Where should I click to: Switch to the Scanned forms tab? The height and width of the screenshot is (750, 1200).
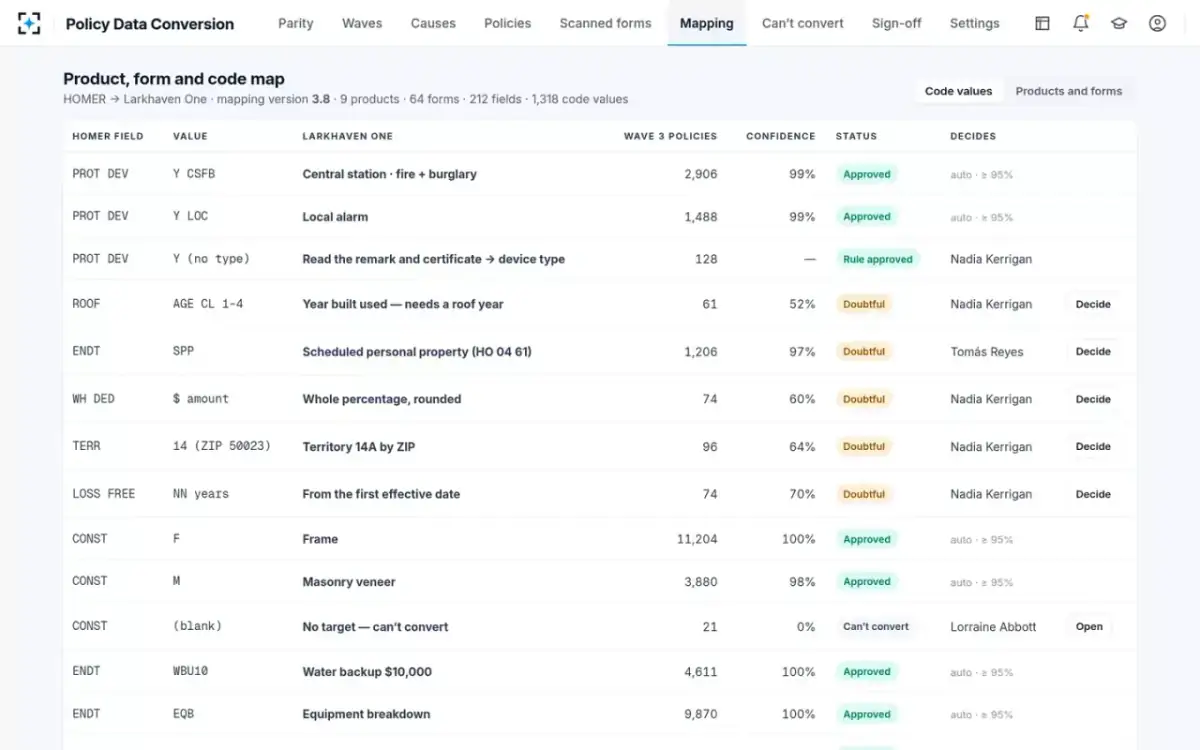pyautogui.click(x=605, y=23)
